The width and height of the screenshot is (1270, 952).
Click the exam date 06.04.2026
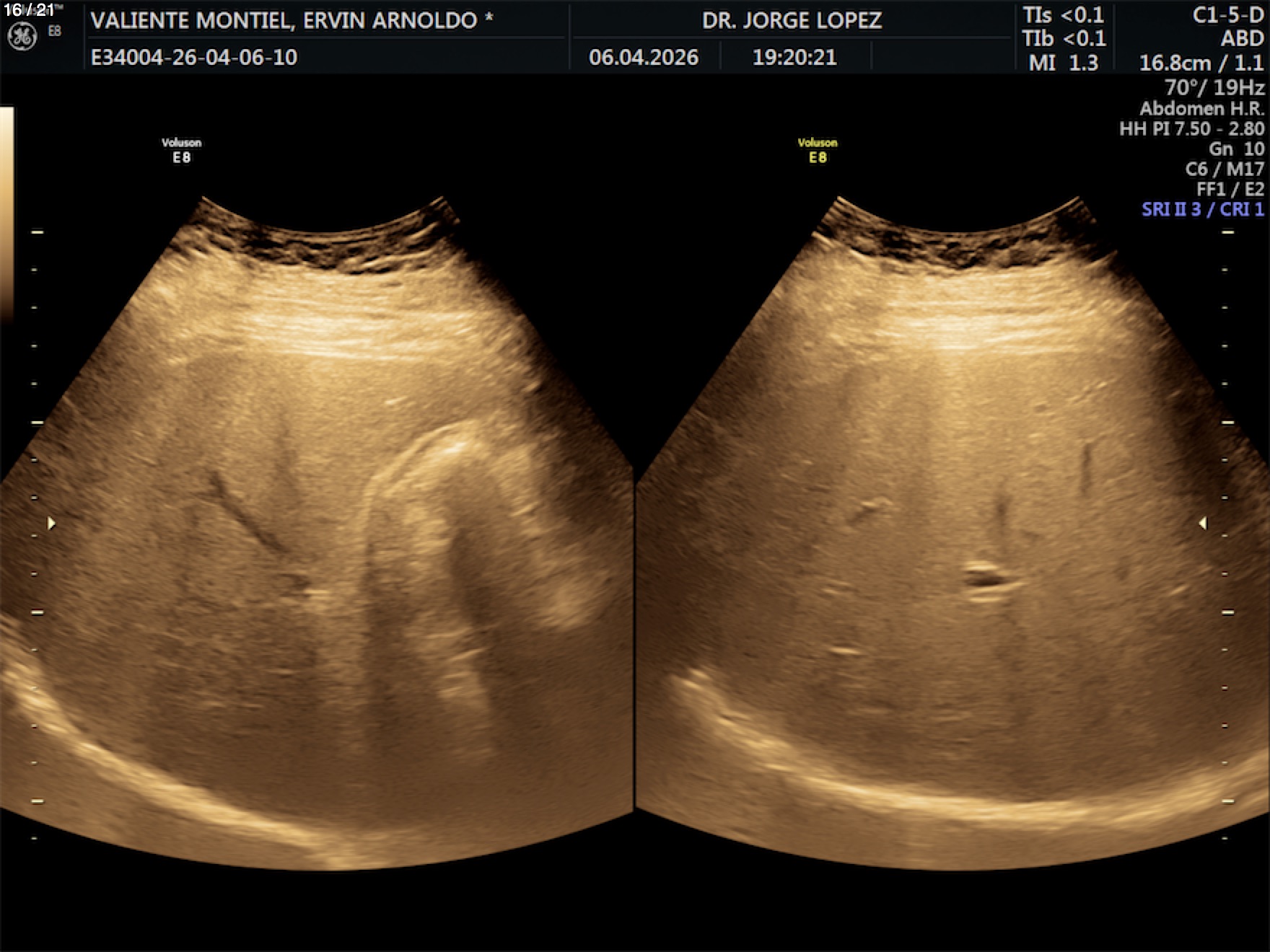644,58
